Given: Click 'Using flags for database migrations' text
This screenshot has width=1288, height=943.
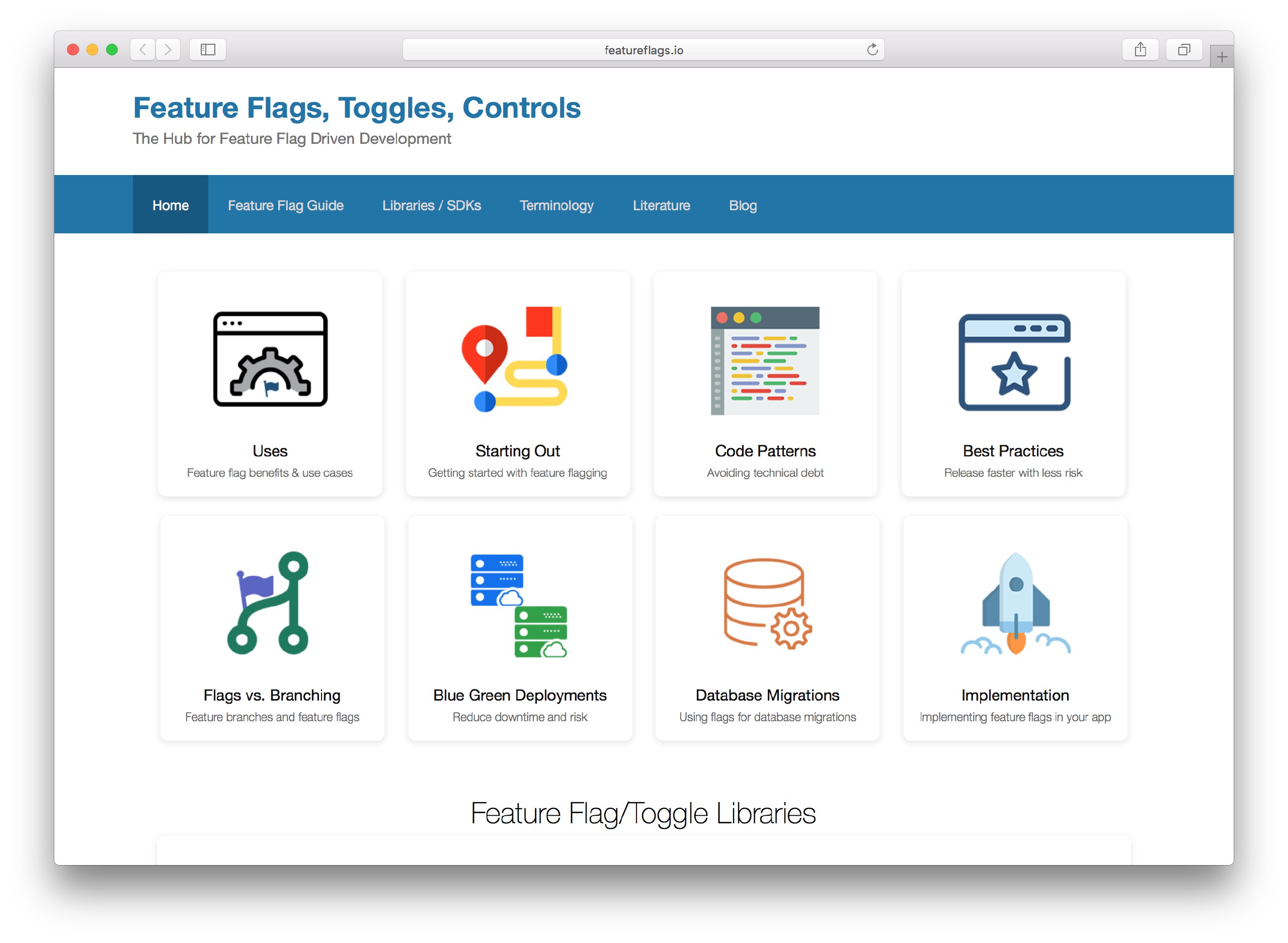Looking at the screenshot, I should (767, 717).
